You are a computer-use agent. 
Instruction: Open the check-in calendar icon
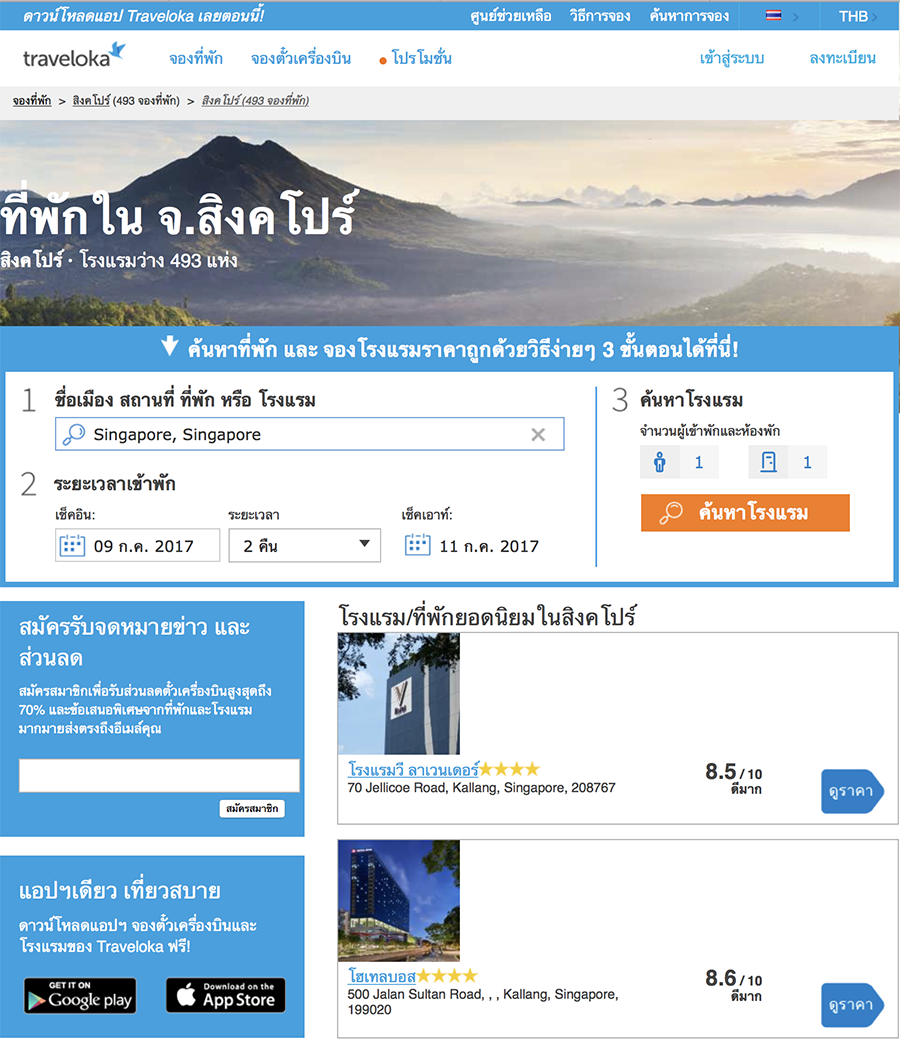click(72, 546)
